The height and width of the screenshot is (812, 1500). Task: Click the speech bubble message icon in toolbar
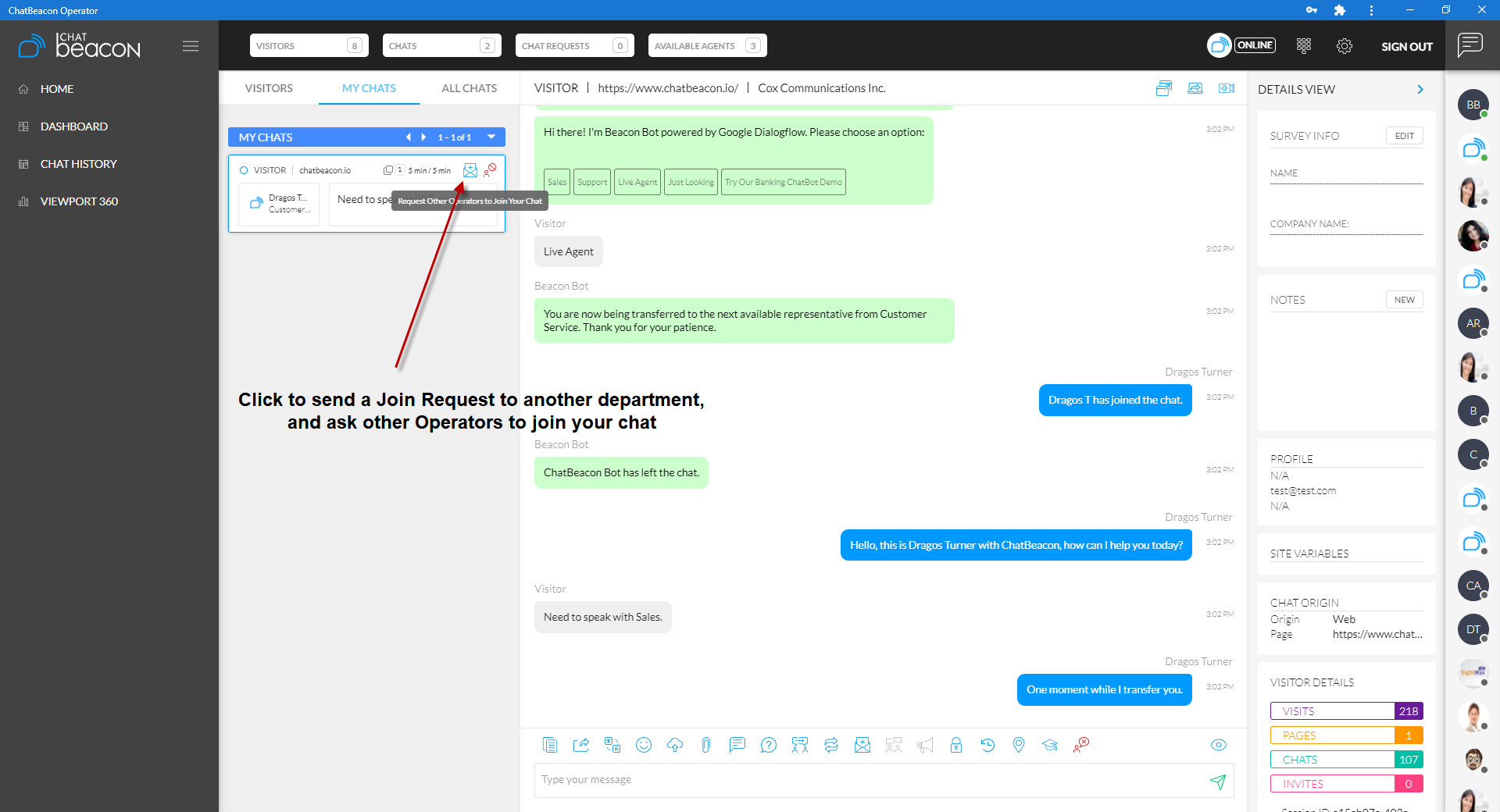coord(737,745)
